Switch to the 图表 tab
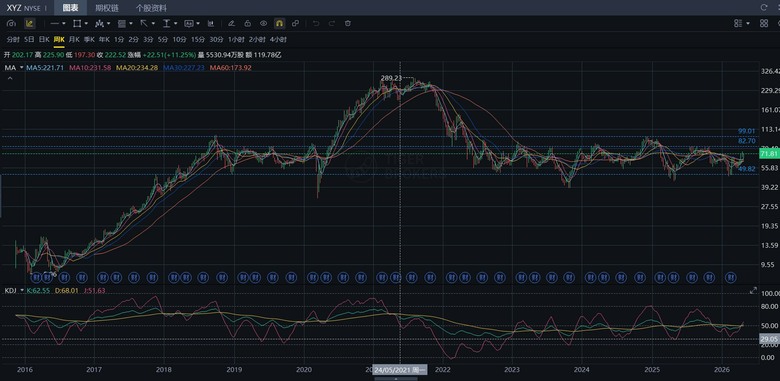The width and height of the screenshot is (780, 381). (71, 7)
